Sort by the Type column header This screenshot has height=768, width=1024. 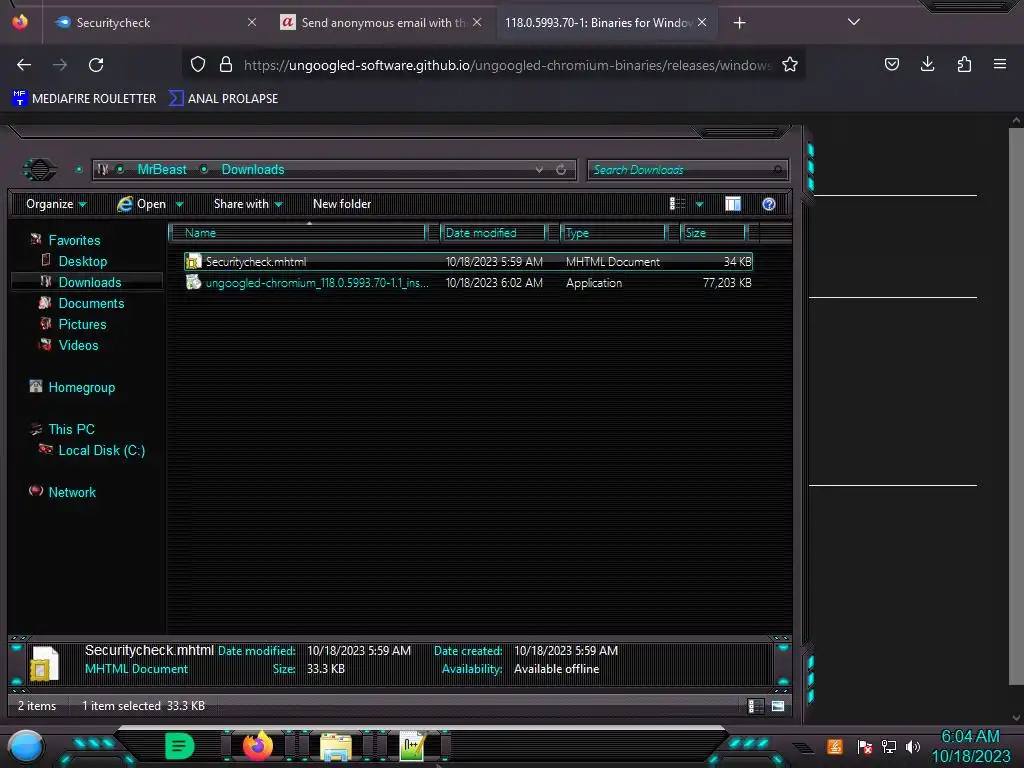click(x=613, y=233)
